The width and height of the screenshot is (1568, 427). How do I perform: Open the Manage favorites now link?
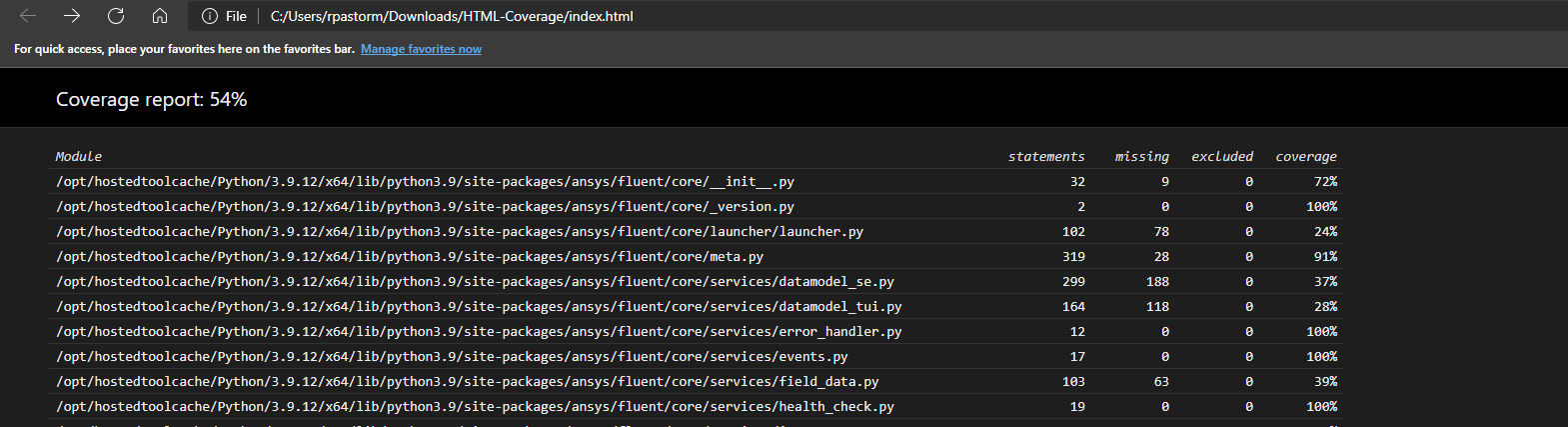pos(421,49)
